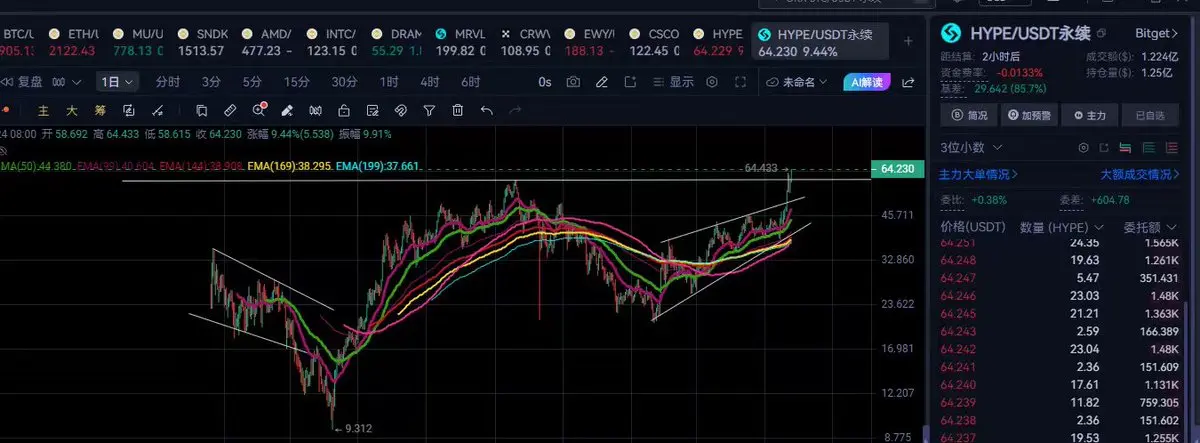
Task: Switch to 分时 timeframe
Action: click(x=168, y=82)
